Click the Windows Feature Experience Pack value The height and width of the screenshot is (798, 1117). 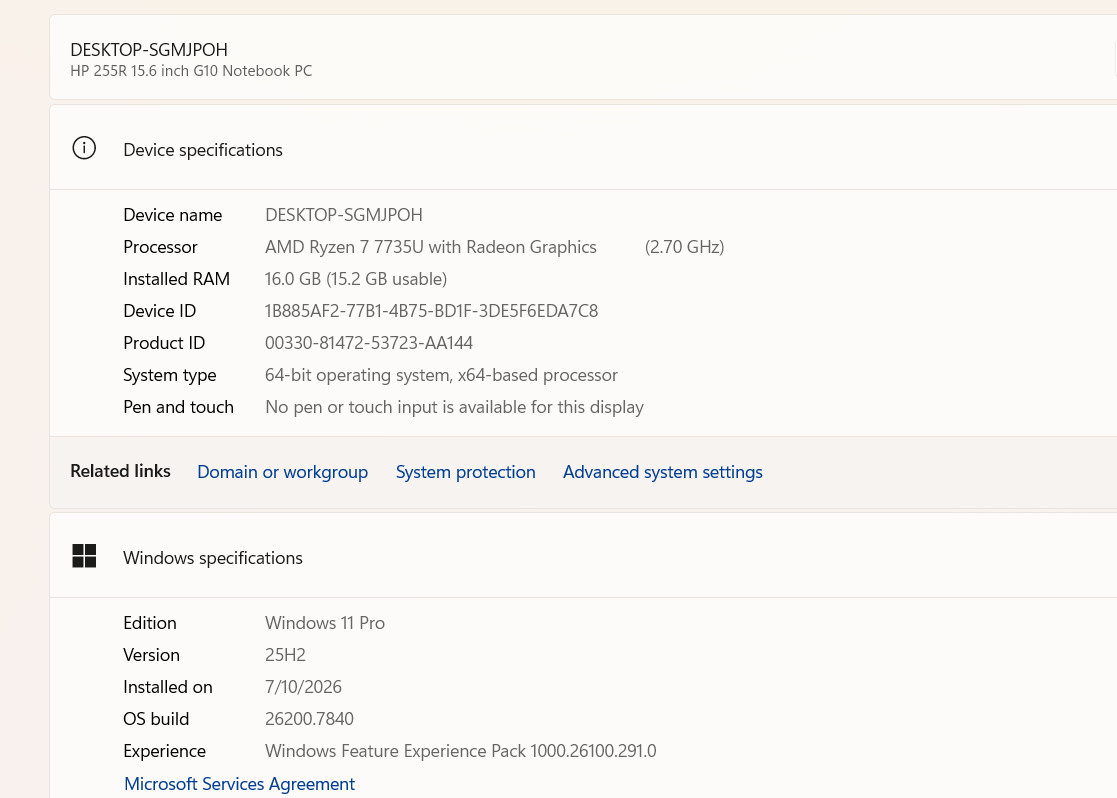[460, 751]
